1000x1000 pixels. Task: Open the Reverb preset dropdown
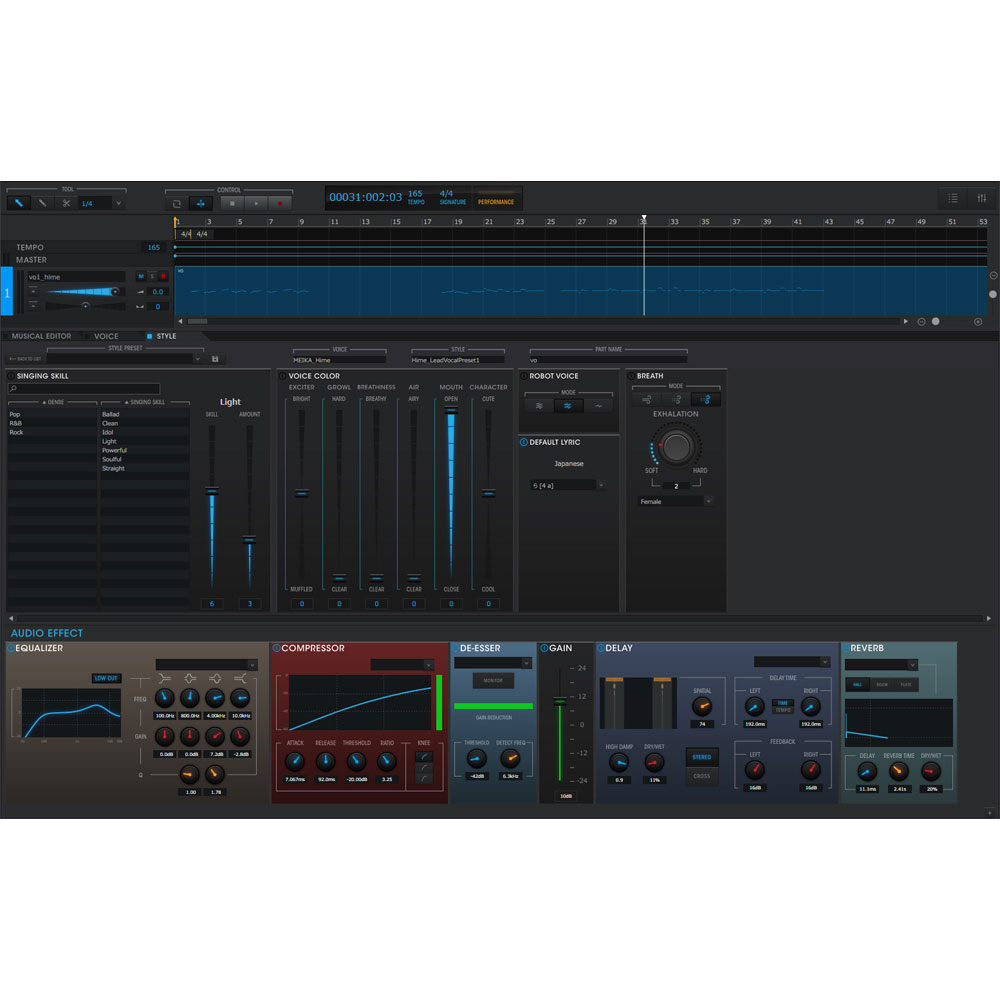(x=881, y=664)
